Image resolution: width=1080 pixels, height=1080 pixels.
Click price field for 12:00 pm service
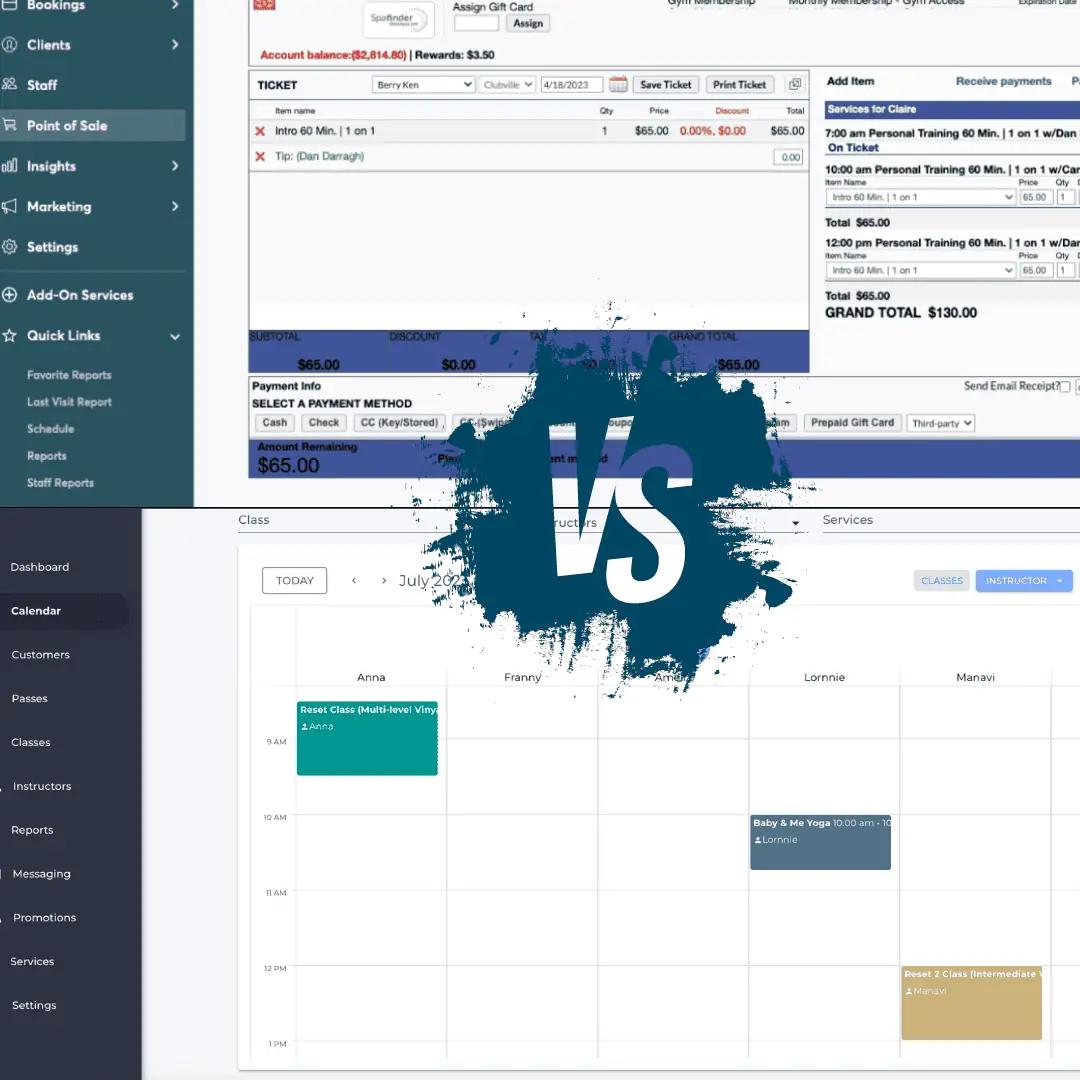(1035, 270)
